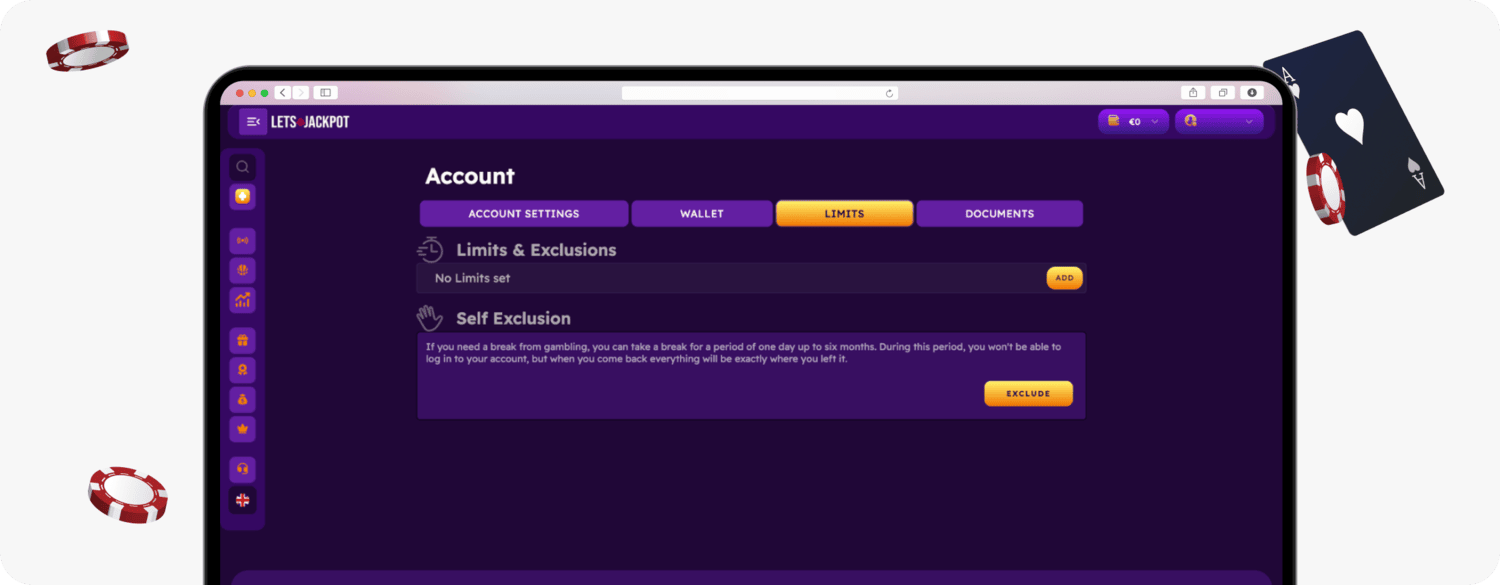Screen dimensions: 1500x585
Task: Expand the user profile dropdown chevron
Action: tap(1248, 122)
